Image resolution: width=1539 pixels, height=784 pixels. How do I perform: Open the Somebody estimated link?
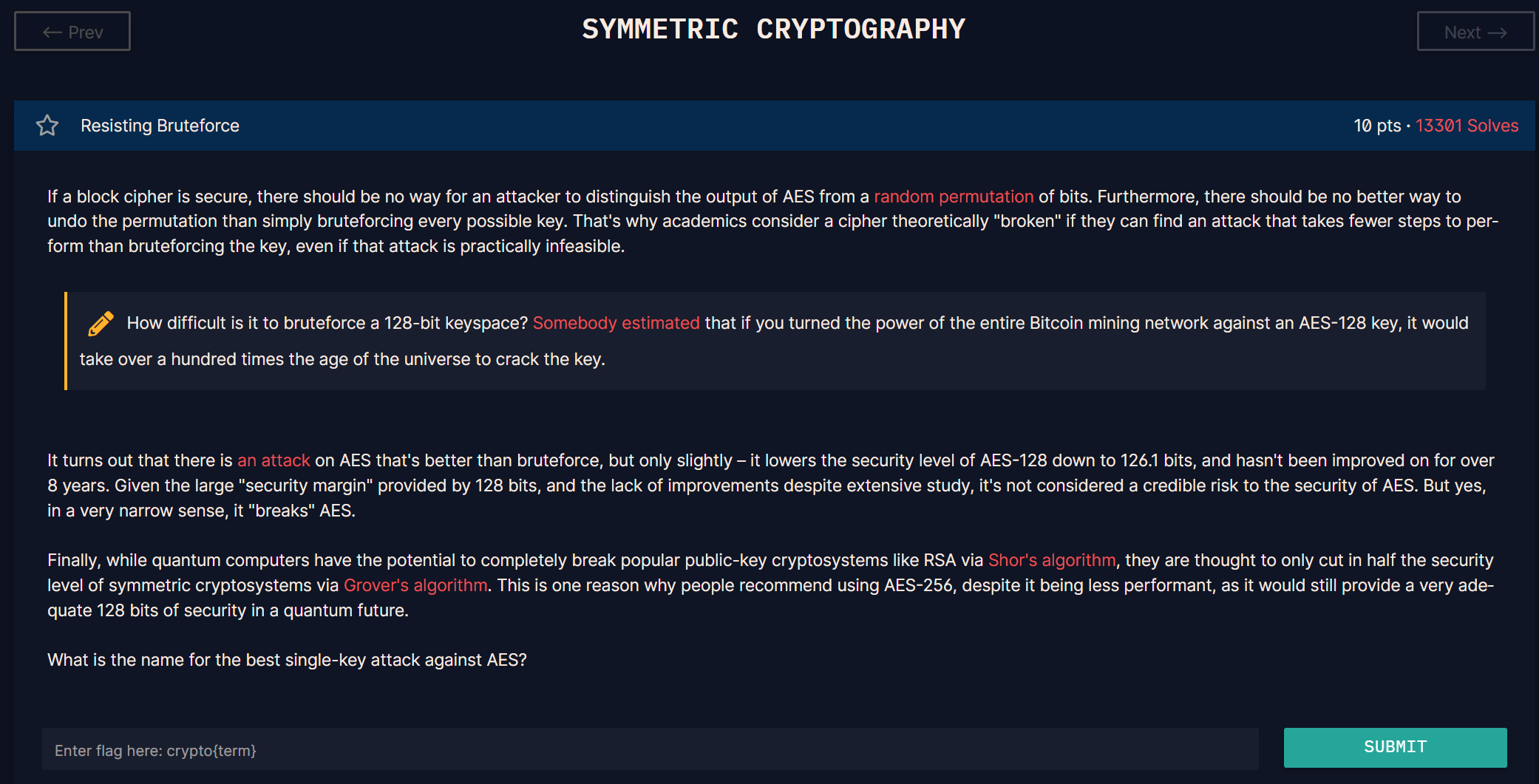point(616,323)
